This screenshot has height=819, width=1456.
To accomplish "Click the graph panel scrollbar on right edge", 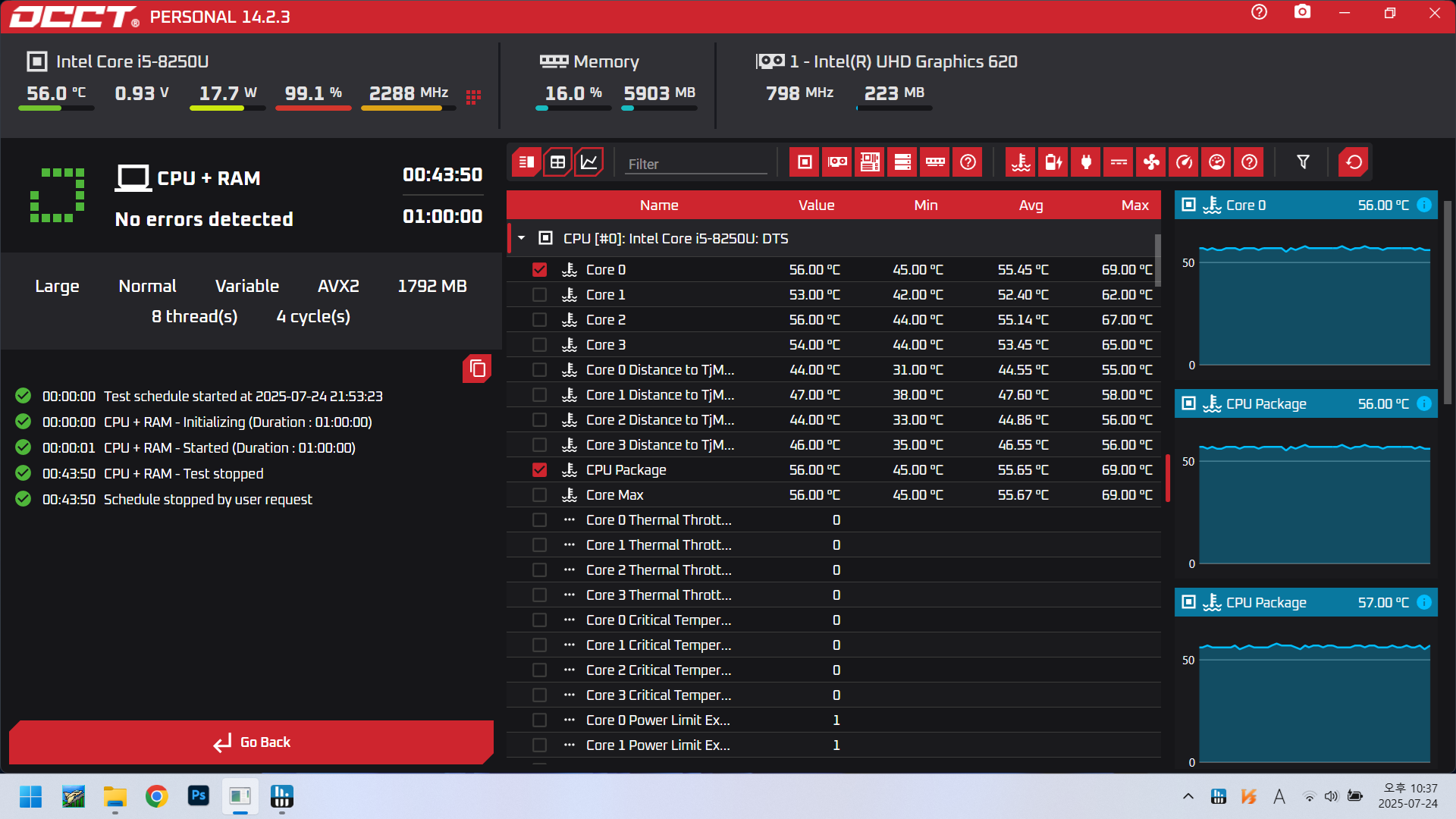I will tap(1448, 303).
